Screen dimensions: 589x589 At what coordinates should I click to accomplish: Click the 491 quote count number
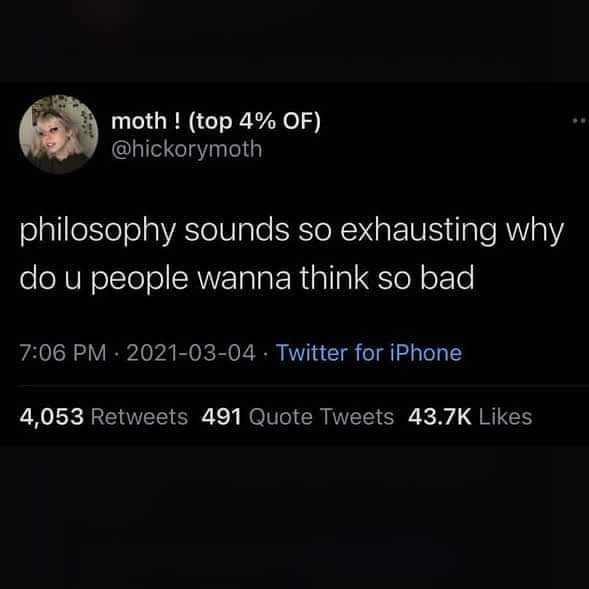[x=221, y=417]
